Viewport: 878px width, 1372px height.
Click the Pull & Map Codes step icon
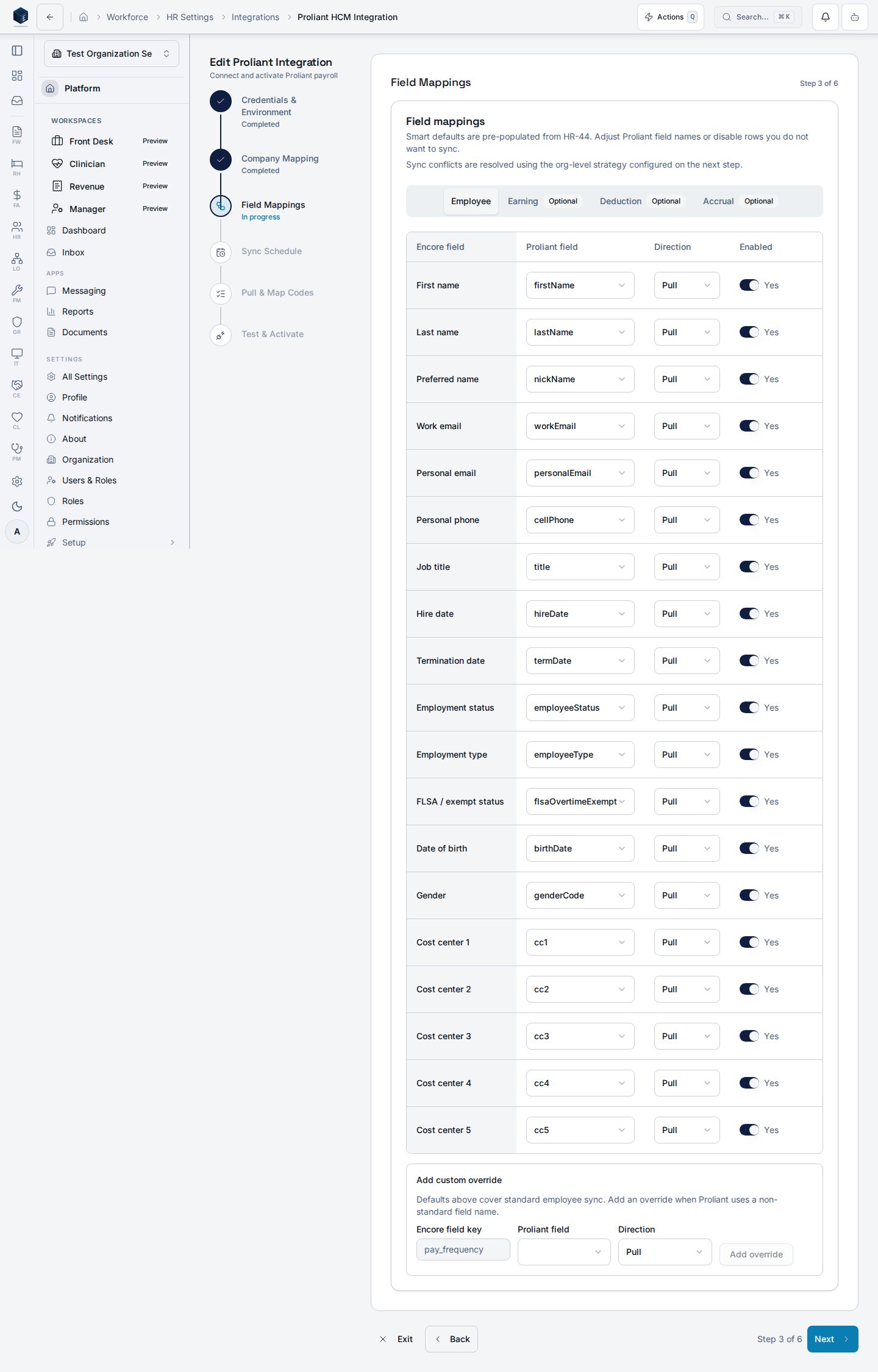point(221,294)
